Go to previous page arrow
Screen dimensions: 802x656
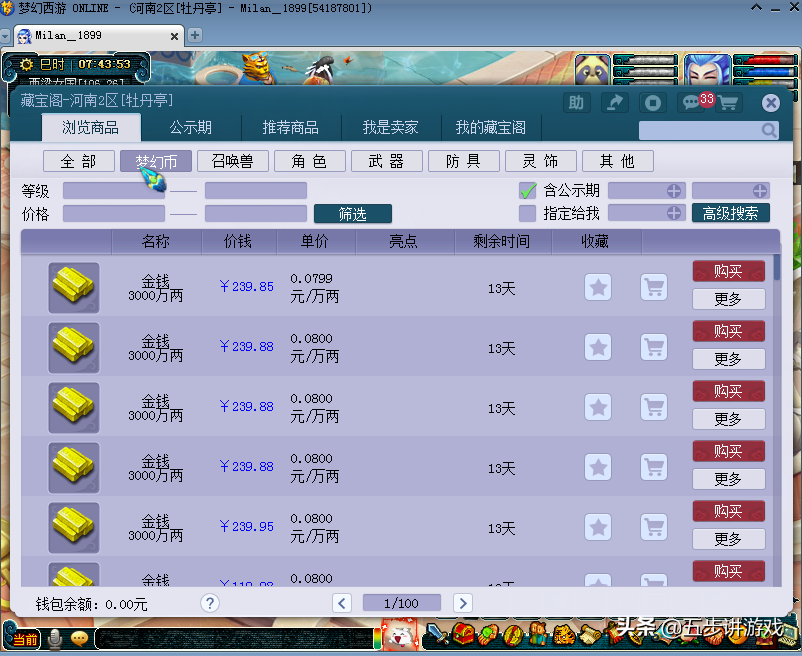coord(342,603)
